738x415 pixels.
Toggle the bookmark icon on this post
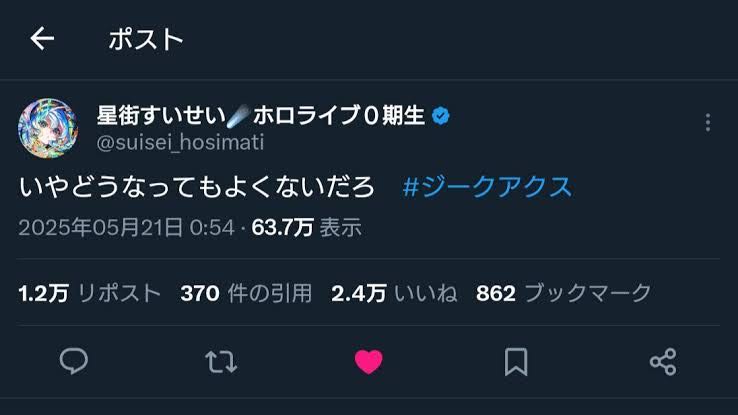tap(516, 362)
